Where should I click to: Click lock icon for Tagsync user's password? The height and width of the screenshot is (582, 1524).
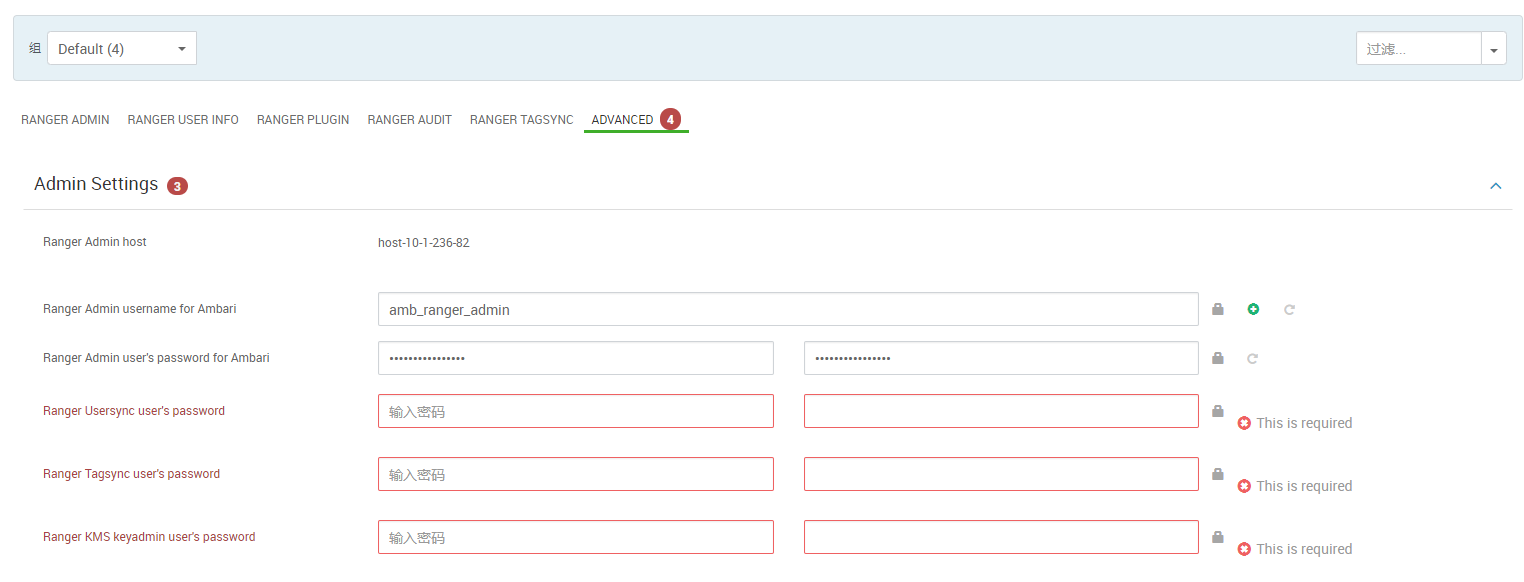point(1217,474)
